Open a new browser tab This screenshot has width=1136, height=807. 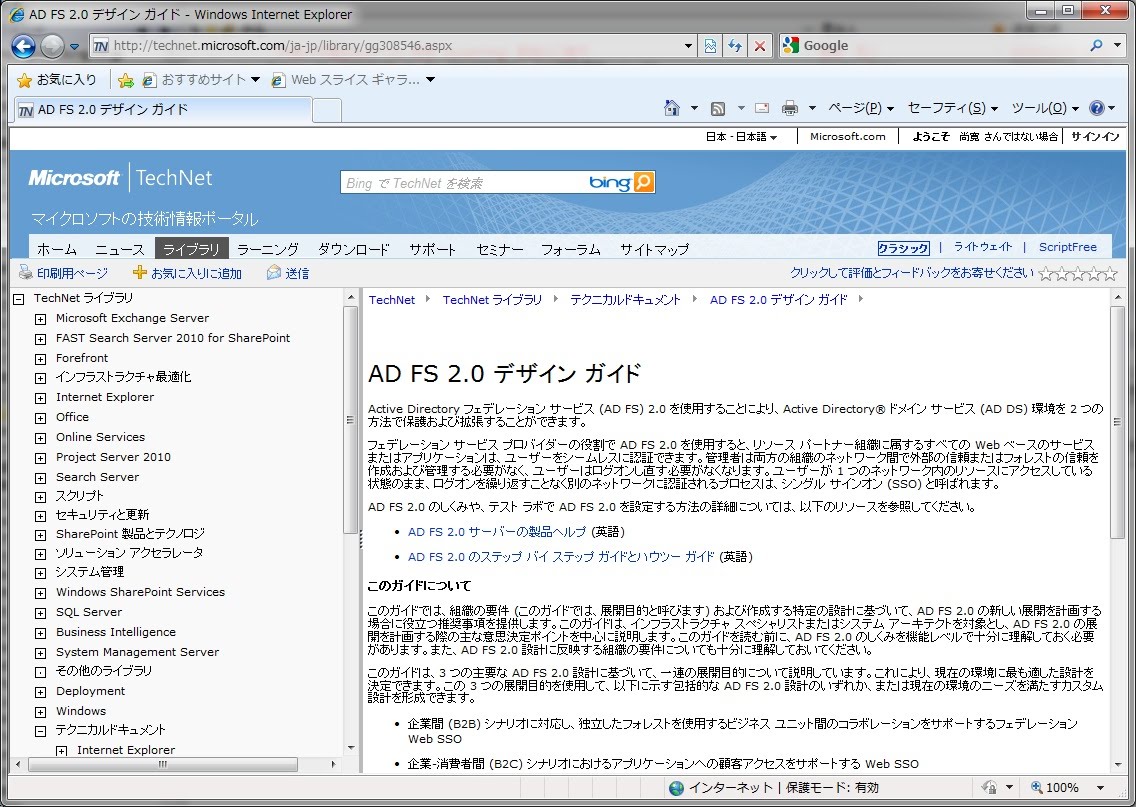click(x=327, y=110)
